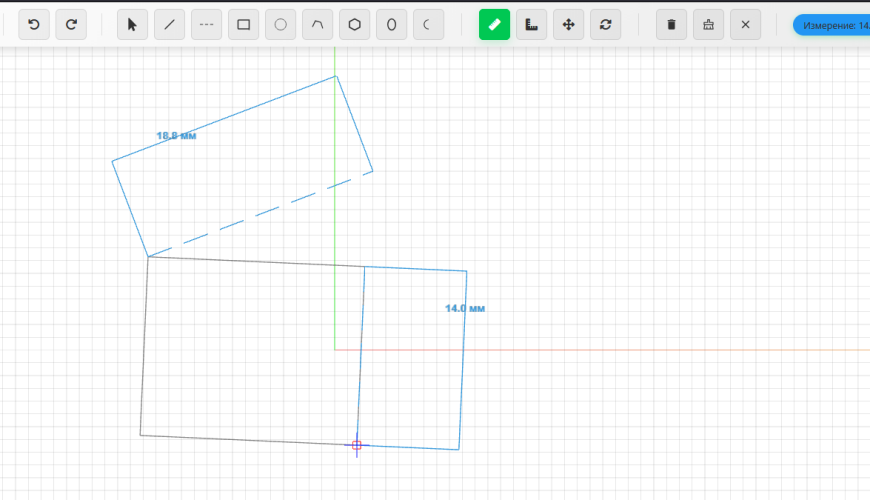
Task: Choose the solid line drawing tool
Action: 170,24
